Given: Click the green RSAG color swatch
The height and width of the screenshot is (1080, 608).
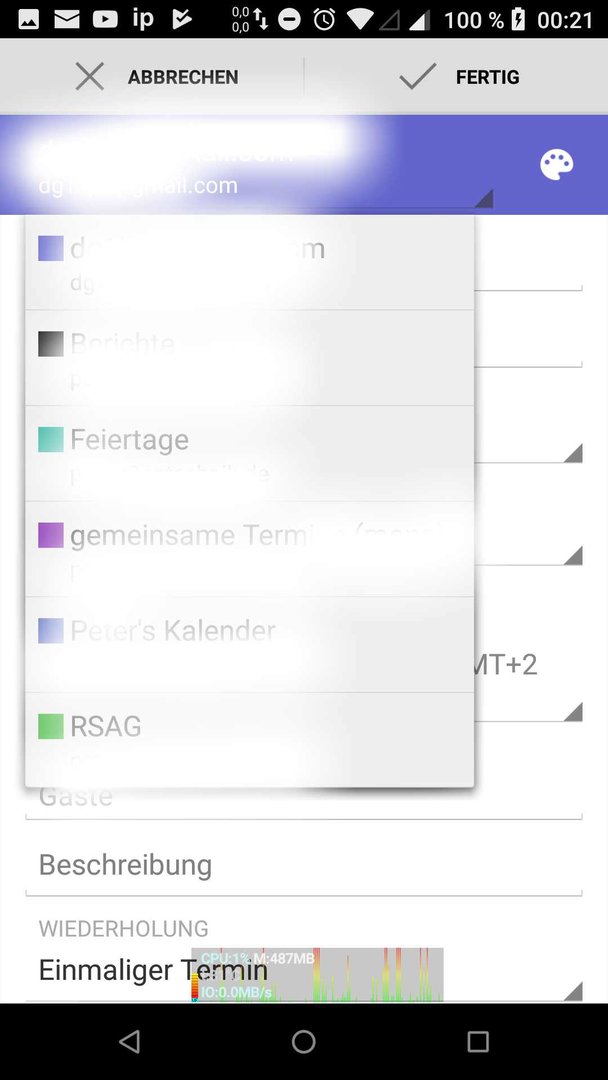Looking at the screenshot, I should pos(51,726).
